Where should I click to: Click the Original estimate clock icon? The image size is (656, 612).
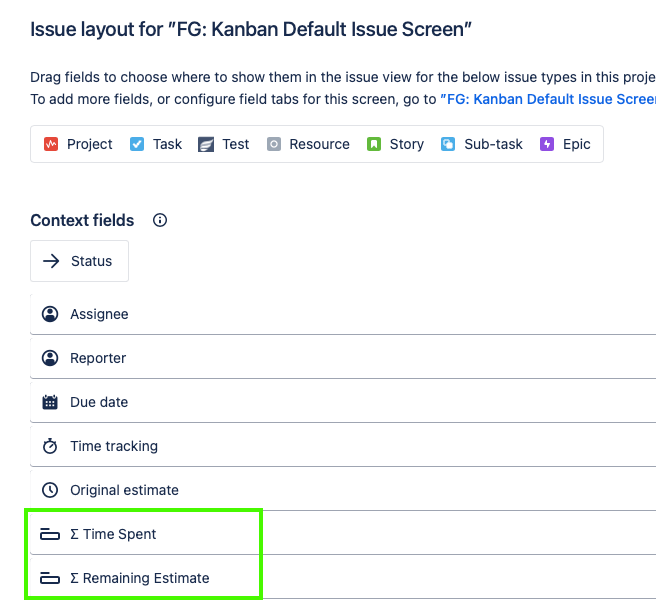coord(50,490)
